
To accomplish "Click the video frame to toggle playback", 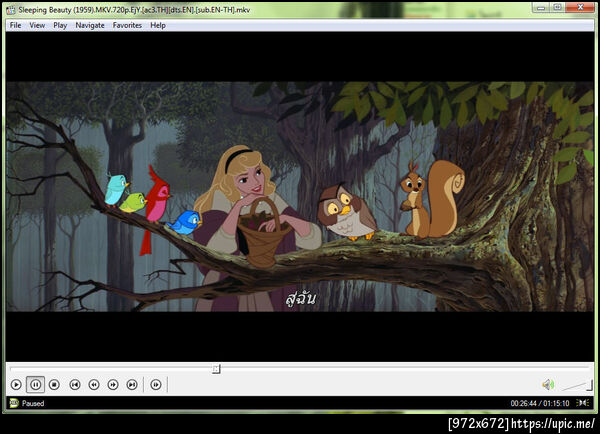I will pos(300,196).
